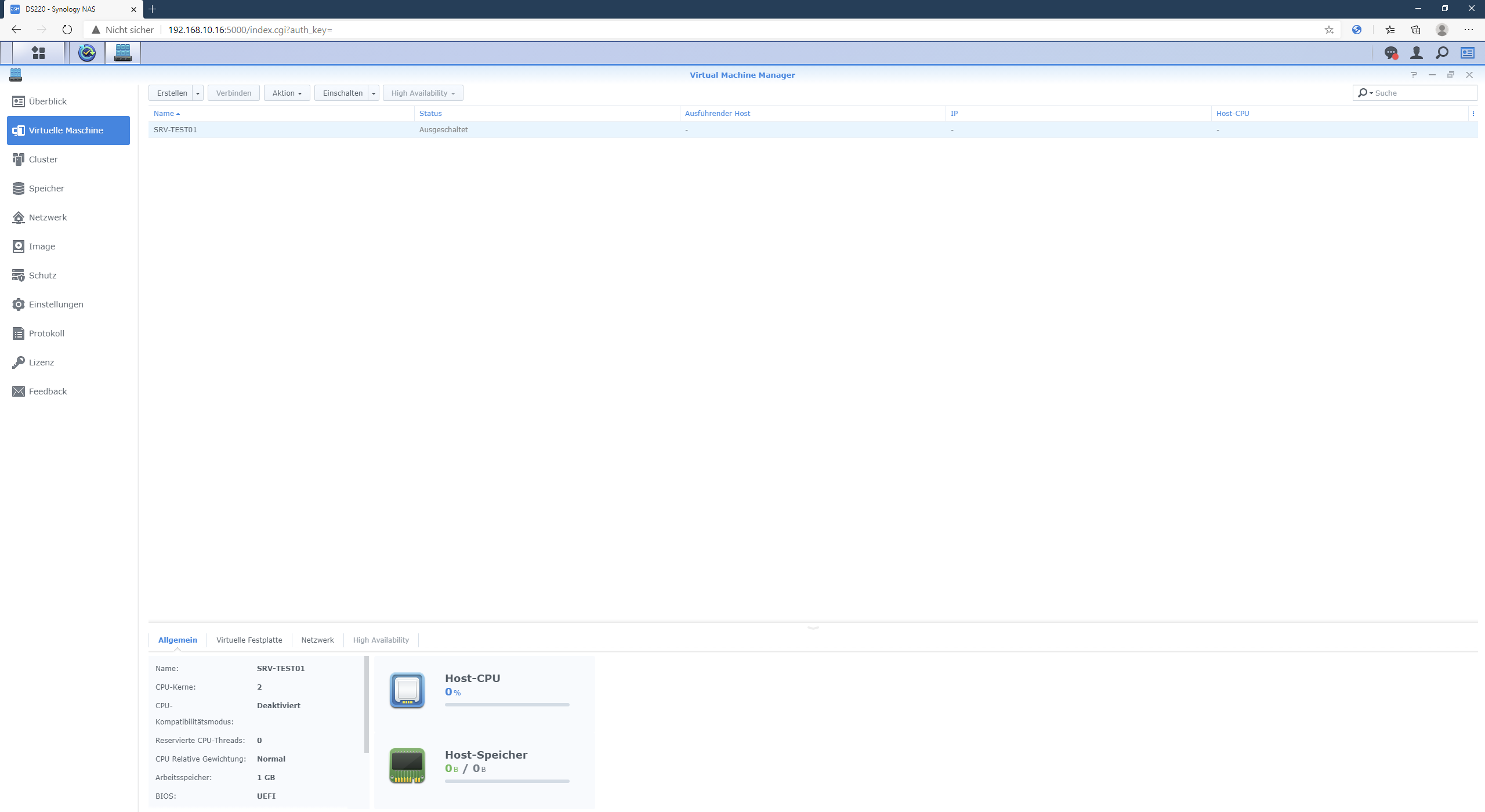Switch to the Virtuelle Festplatte tab
This screenshot has height=812, width=1485.
[x=249, y=640]
